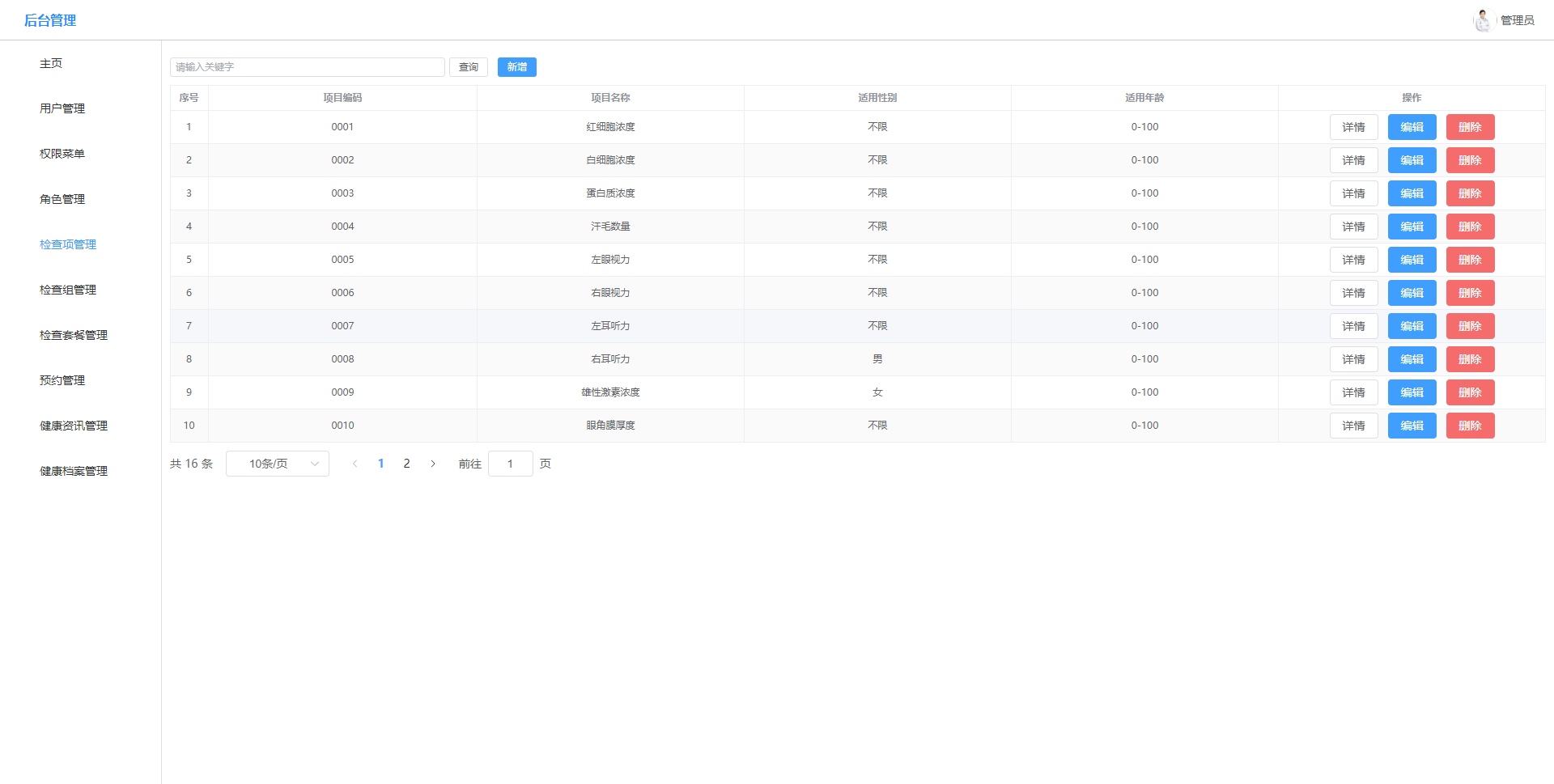Focus the keyword search input field
Image resolution: width=1554 pixels, height=784 pixels.
tap(307, 67)
